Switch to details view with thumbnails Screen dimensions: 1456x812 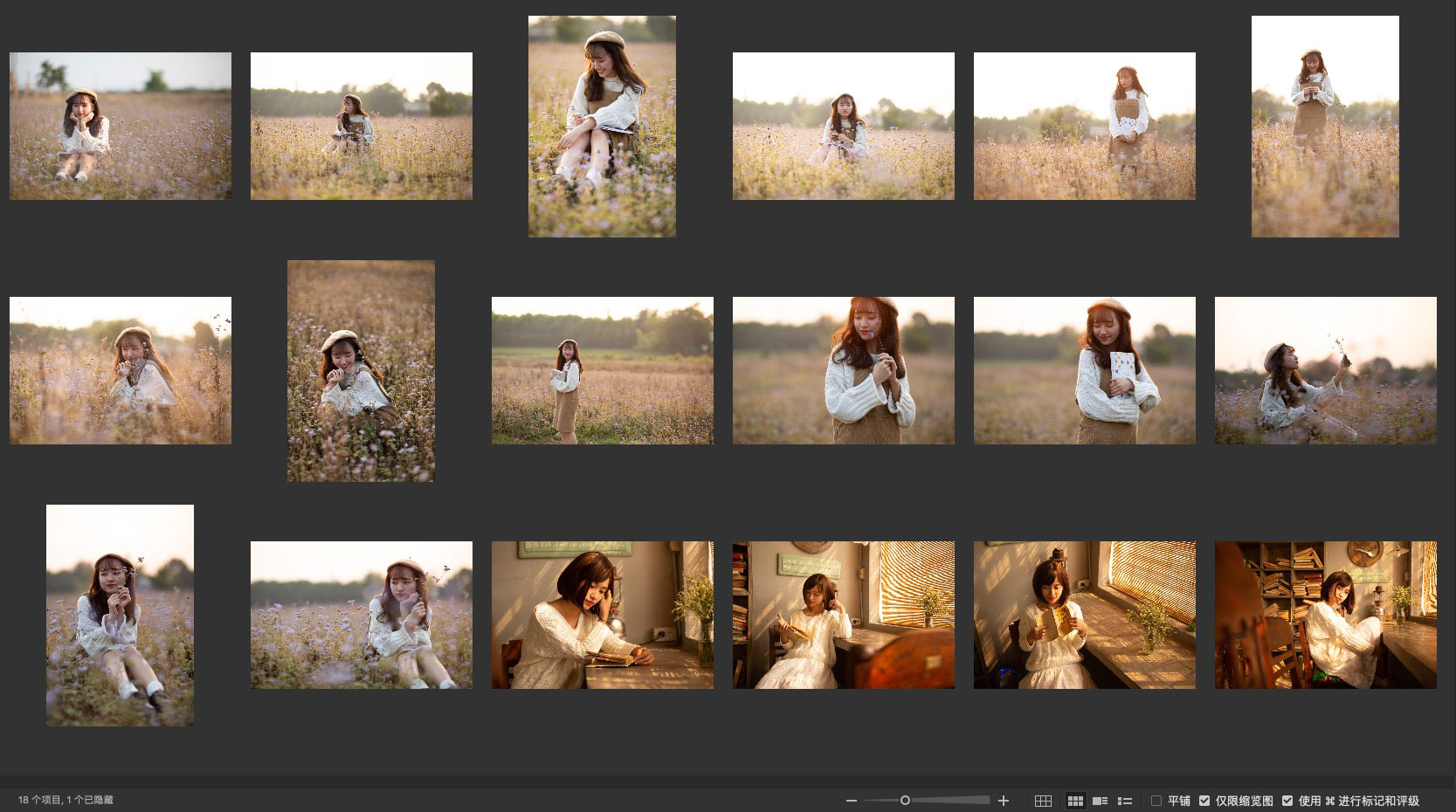pos(1101,801)
